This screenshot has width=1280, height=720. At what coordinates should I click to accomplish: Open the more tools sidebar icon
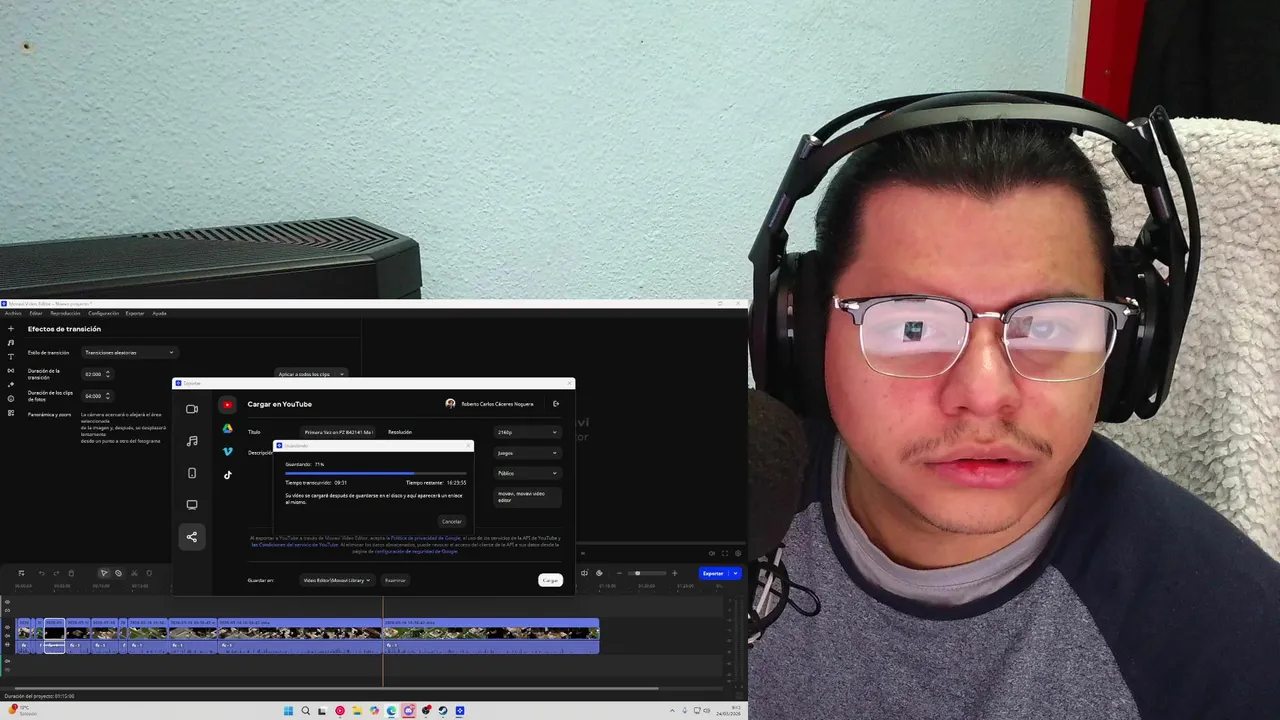coord(11,413)
